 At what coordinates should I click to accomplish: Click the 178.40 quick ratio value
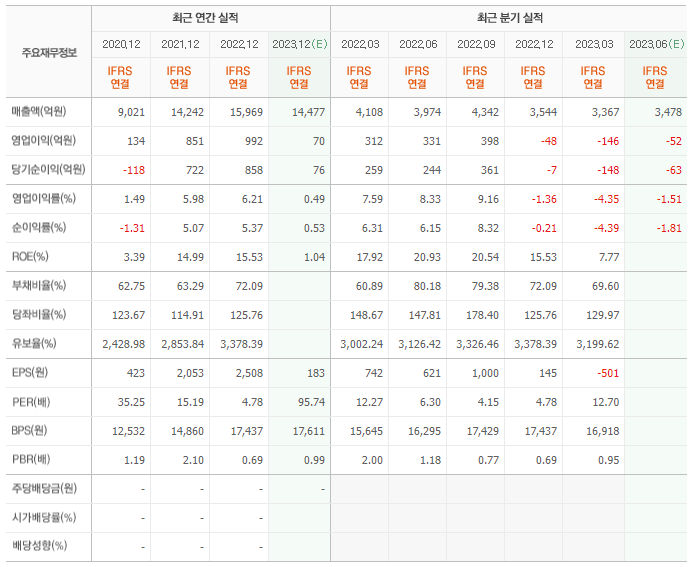coord(482,316)
